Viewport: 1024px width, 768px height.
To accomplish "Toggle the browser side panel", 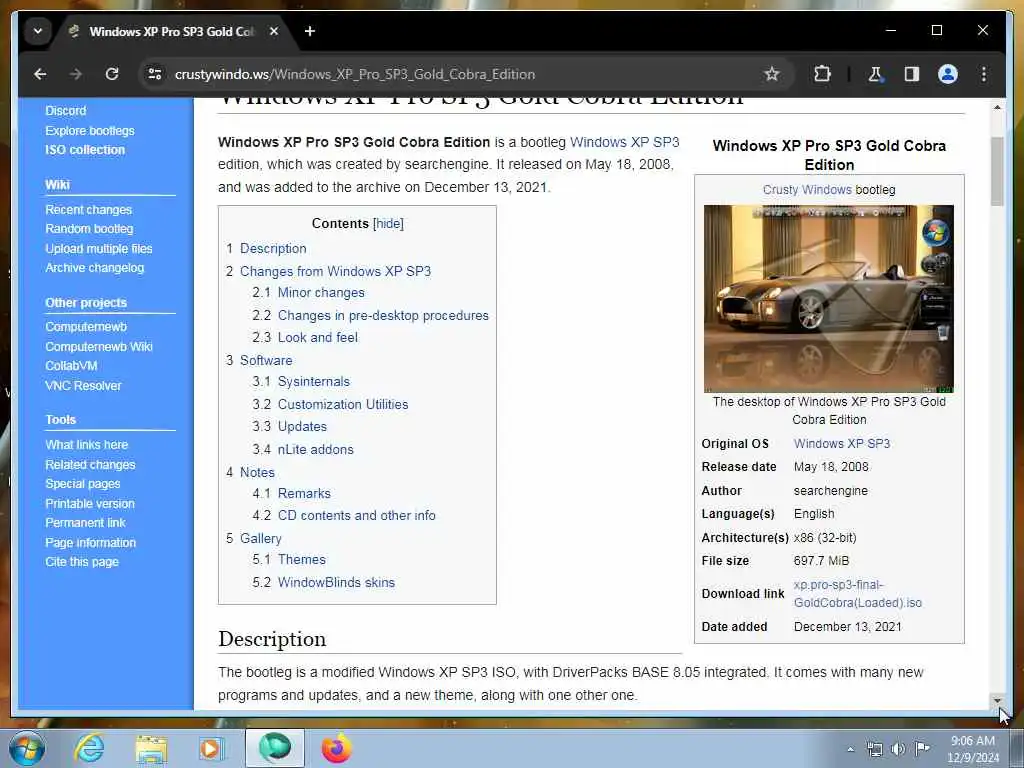I will coord(912,74).
